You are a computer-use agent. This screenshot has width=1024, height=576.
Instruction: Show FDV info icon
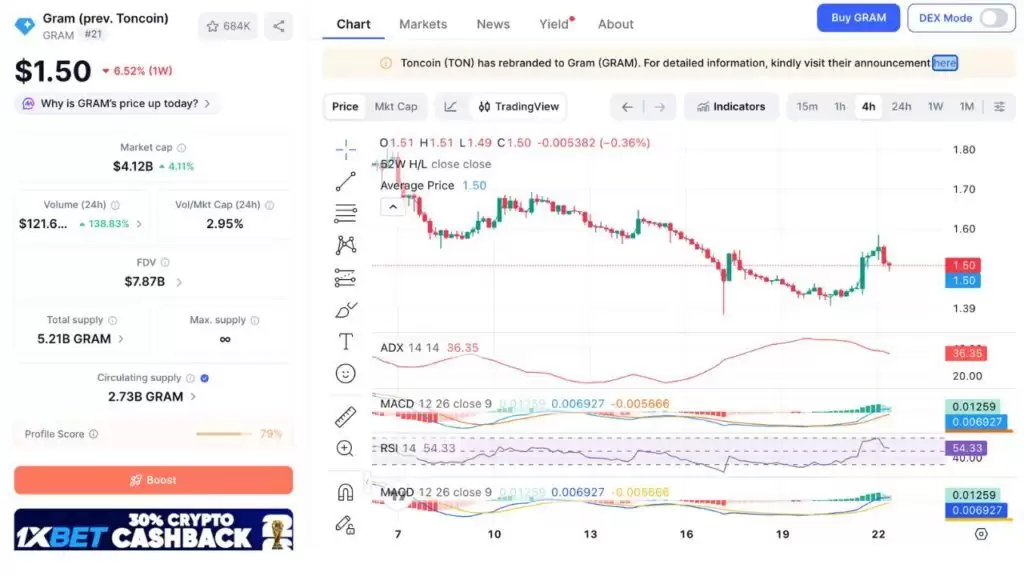tap(165, 263)
